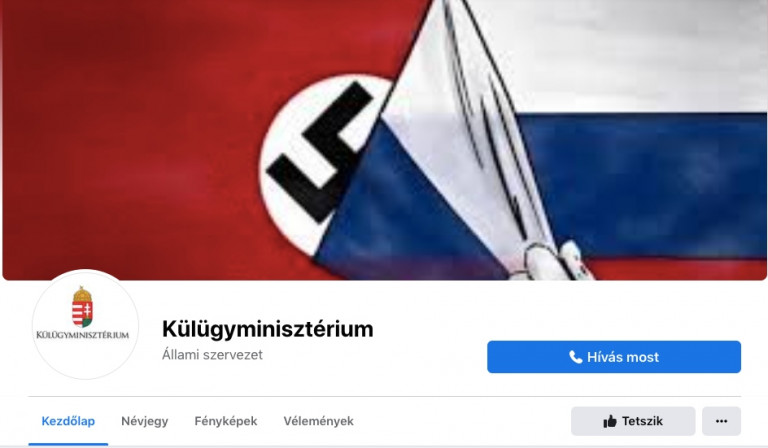Click the Hungarian coat of arms logo
This screenshot has height=448, width=768.
82,307
